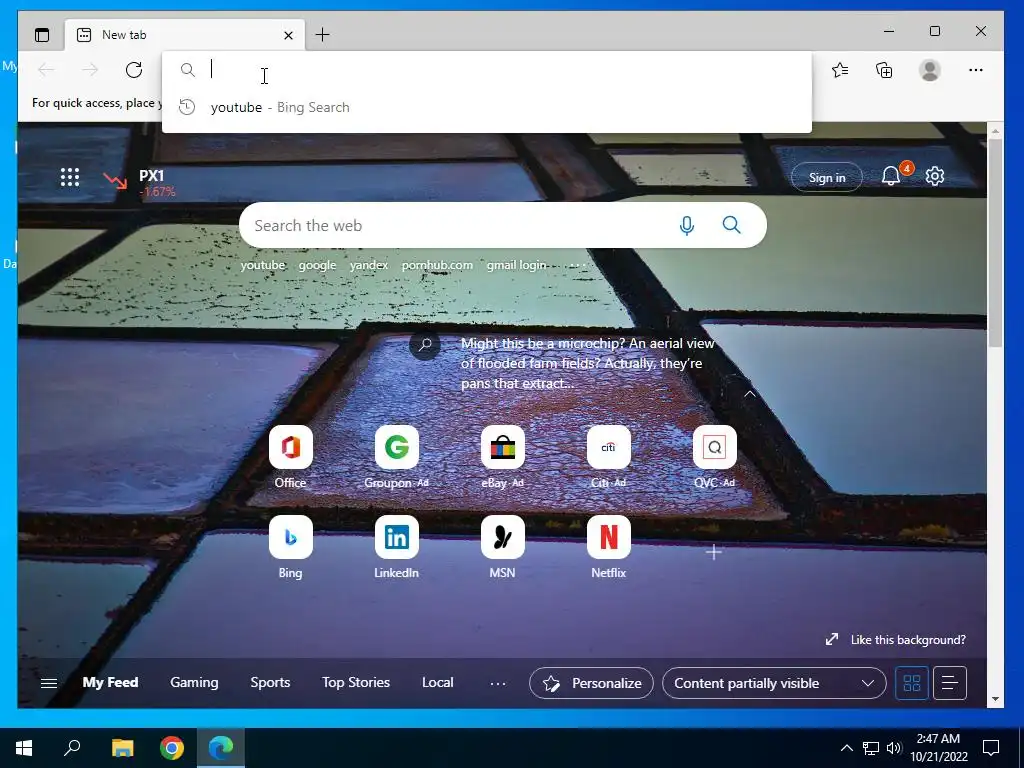Open the feed hamburger menu
1024x768 pixels.
pyautogui.click(x=49, y=683)
